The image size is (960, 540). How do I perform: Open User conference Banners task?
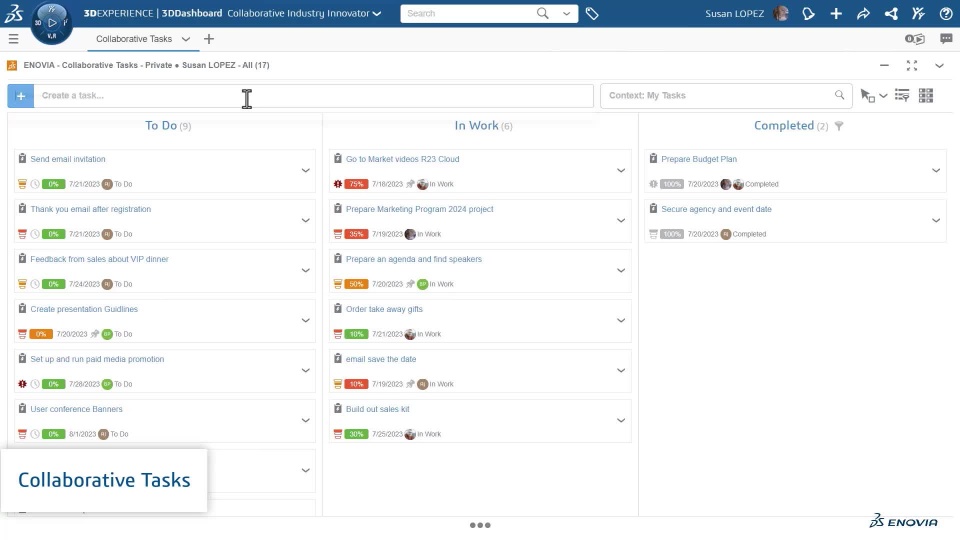click(77, 409)
